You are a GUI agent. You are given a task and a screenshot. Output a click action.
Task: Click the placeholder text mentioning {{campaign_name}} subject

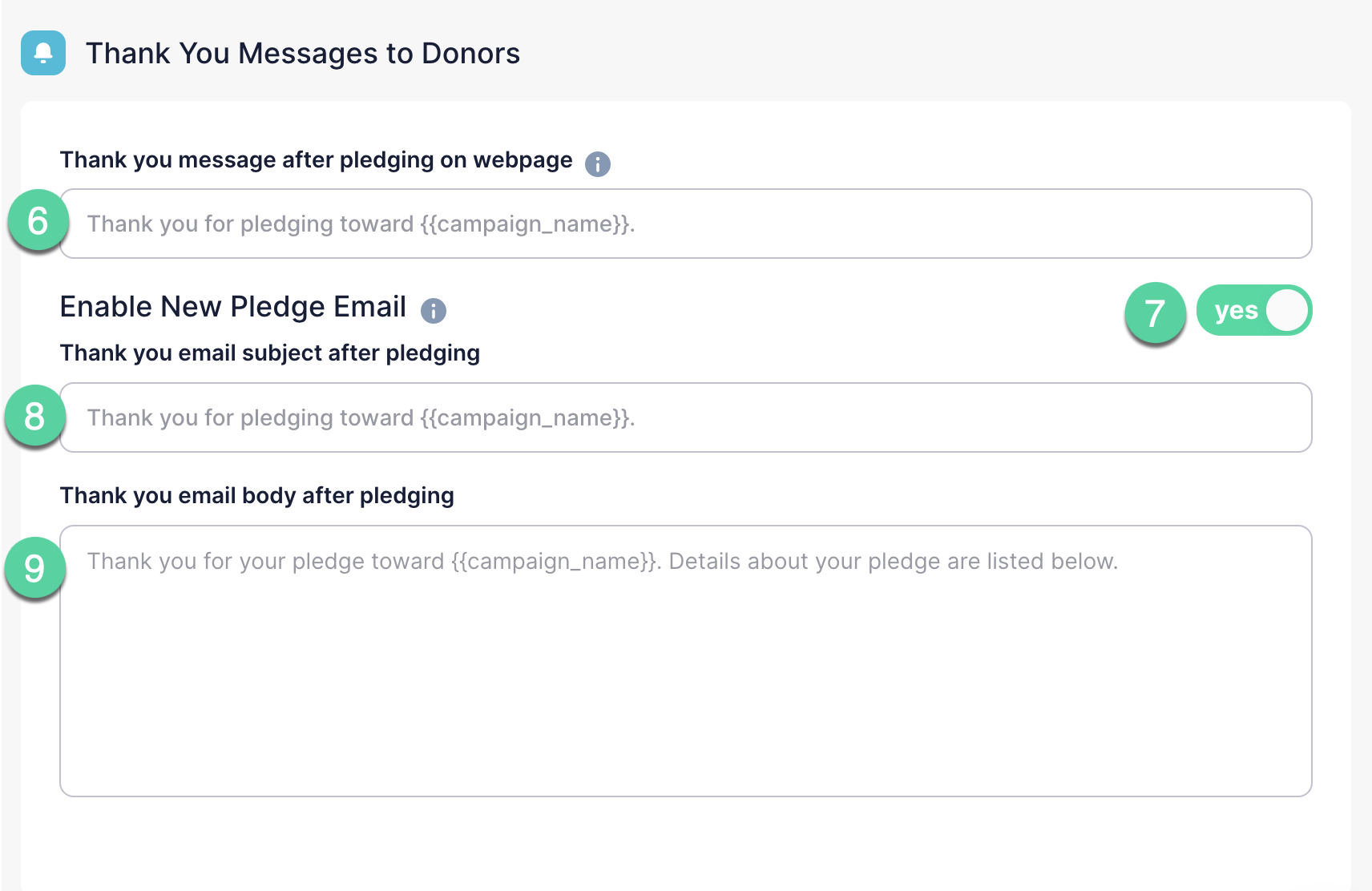tap(361, 417)
